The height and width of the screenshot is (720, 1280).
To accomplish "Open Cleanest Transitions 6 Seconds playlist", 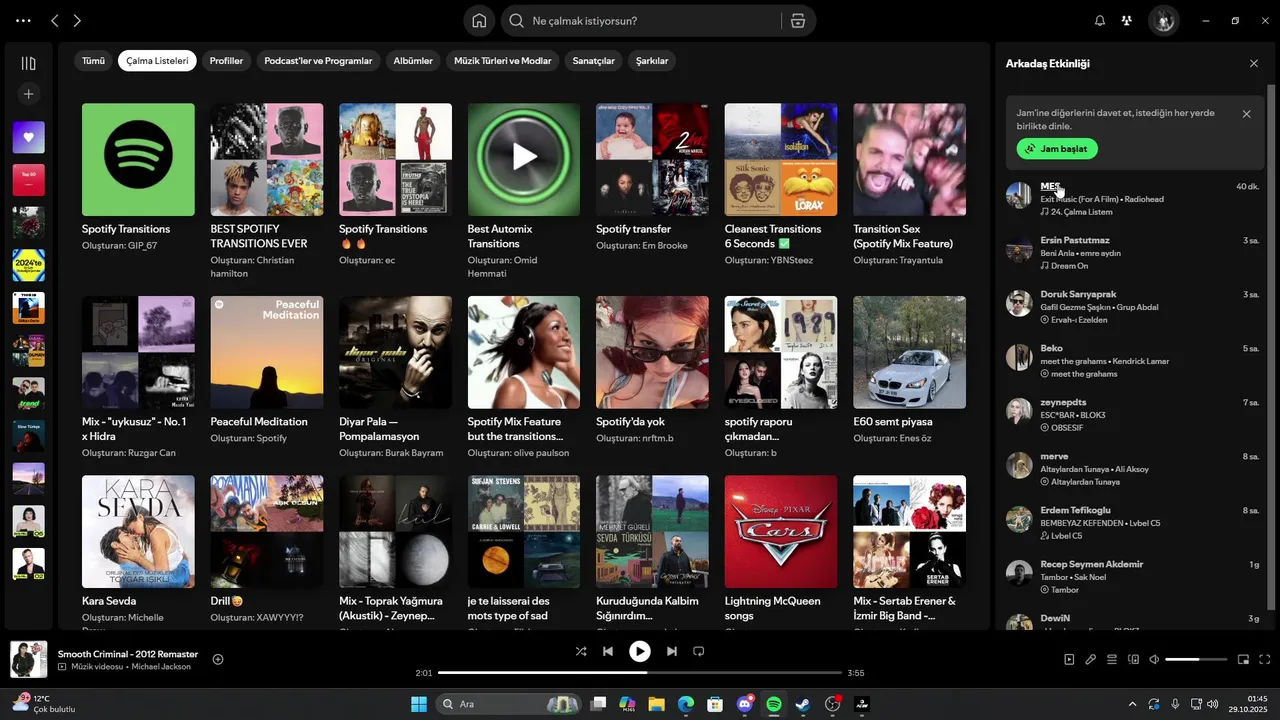I will [x=781, y=160].
